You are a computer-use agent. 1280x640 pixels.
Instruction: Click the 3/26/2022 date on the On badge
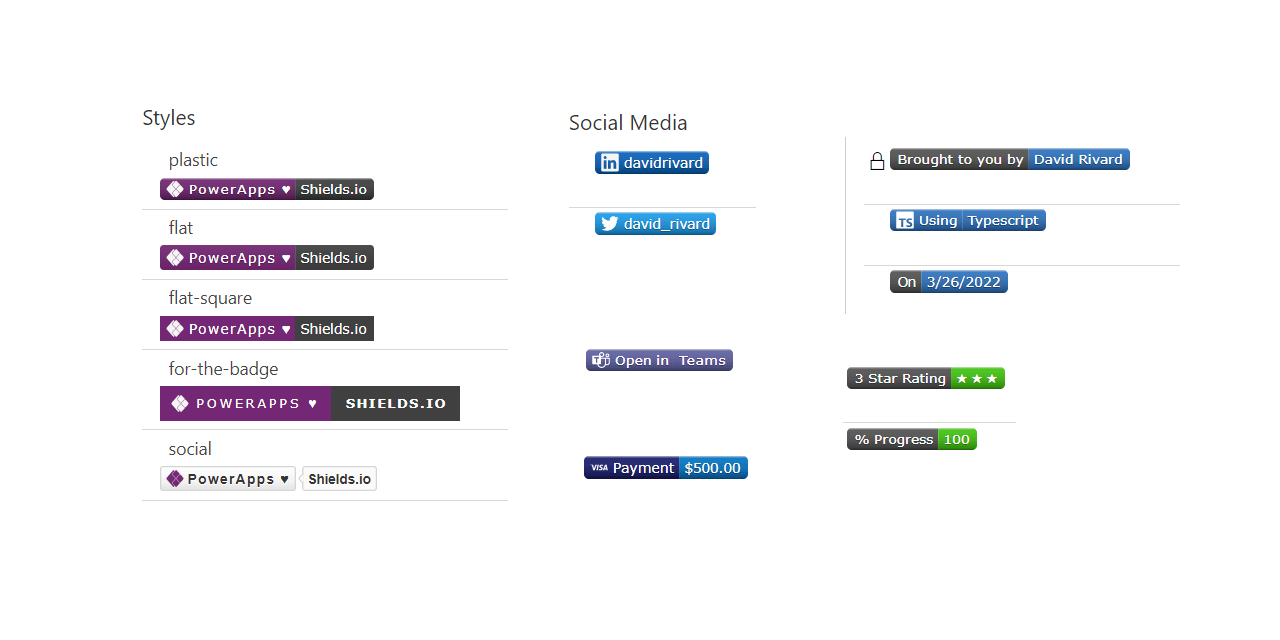coord(963,281)
